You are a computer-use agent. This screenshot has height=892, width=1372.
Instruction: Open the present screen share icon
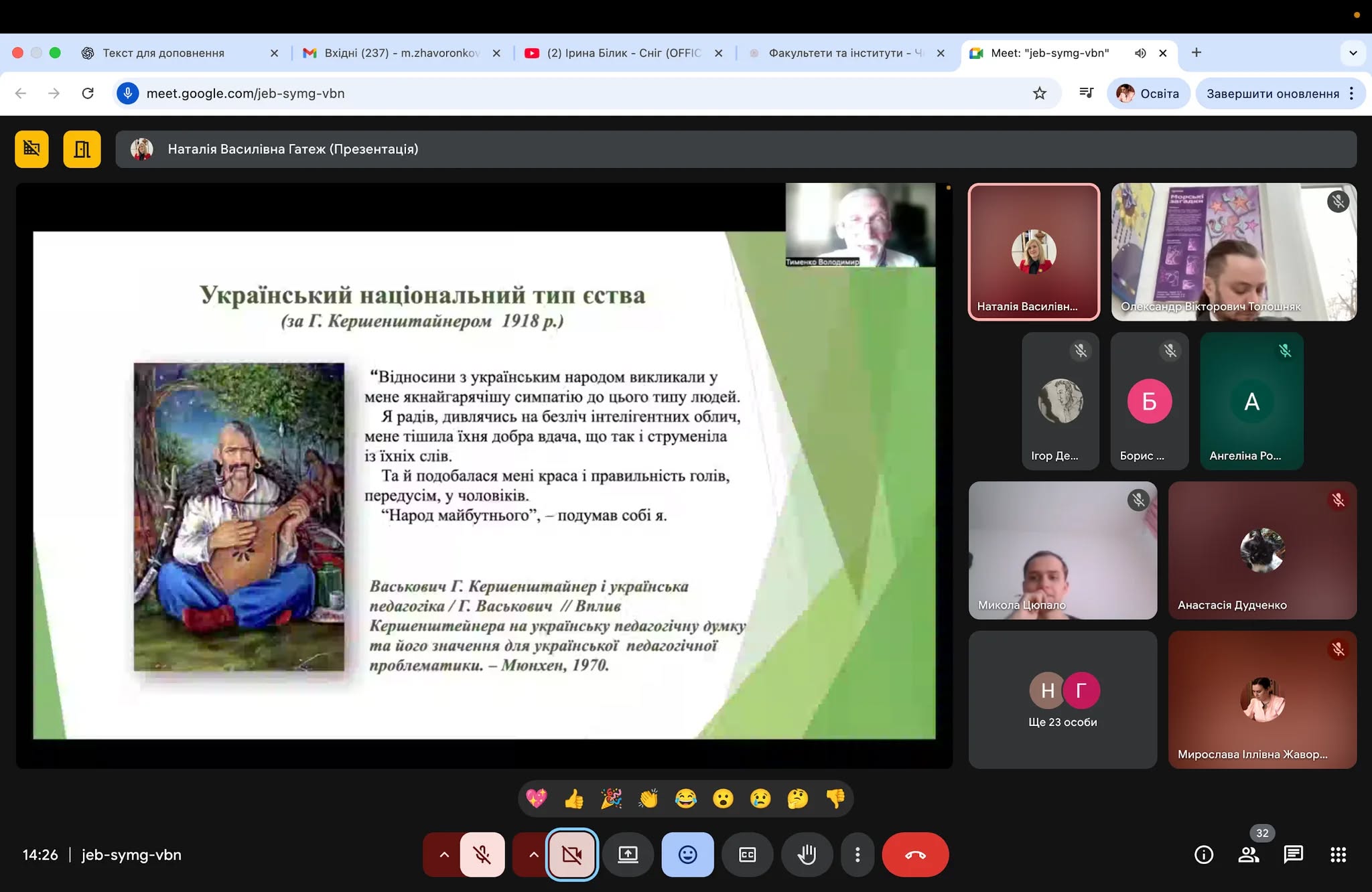pos(628,854)
